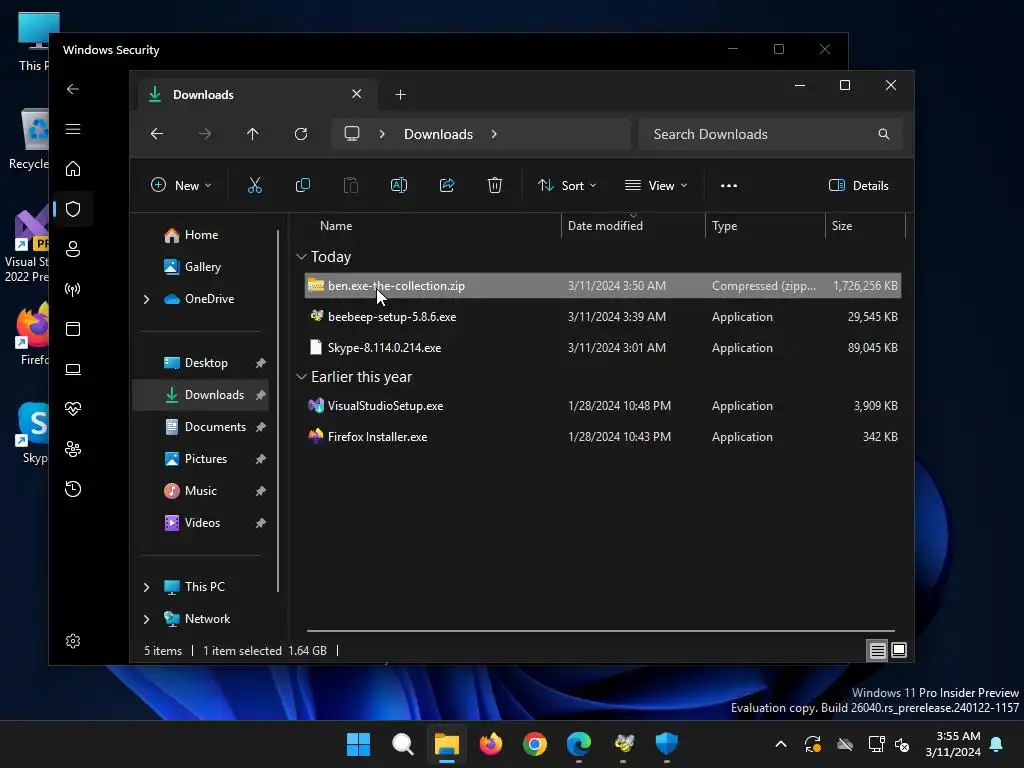Viewport: 1024px width, 768px height.
Task: Toggle the Details pane button
Action: click(x=858, y=185)
